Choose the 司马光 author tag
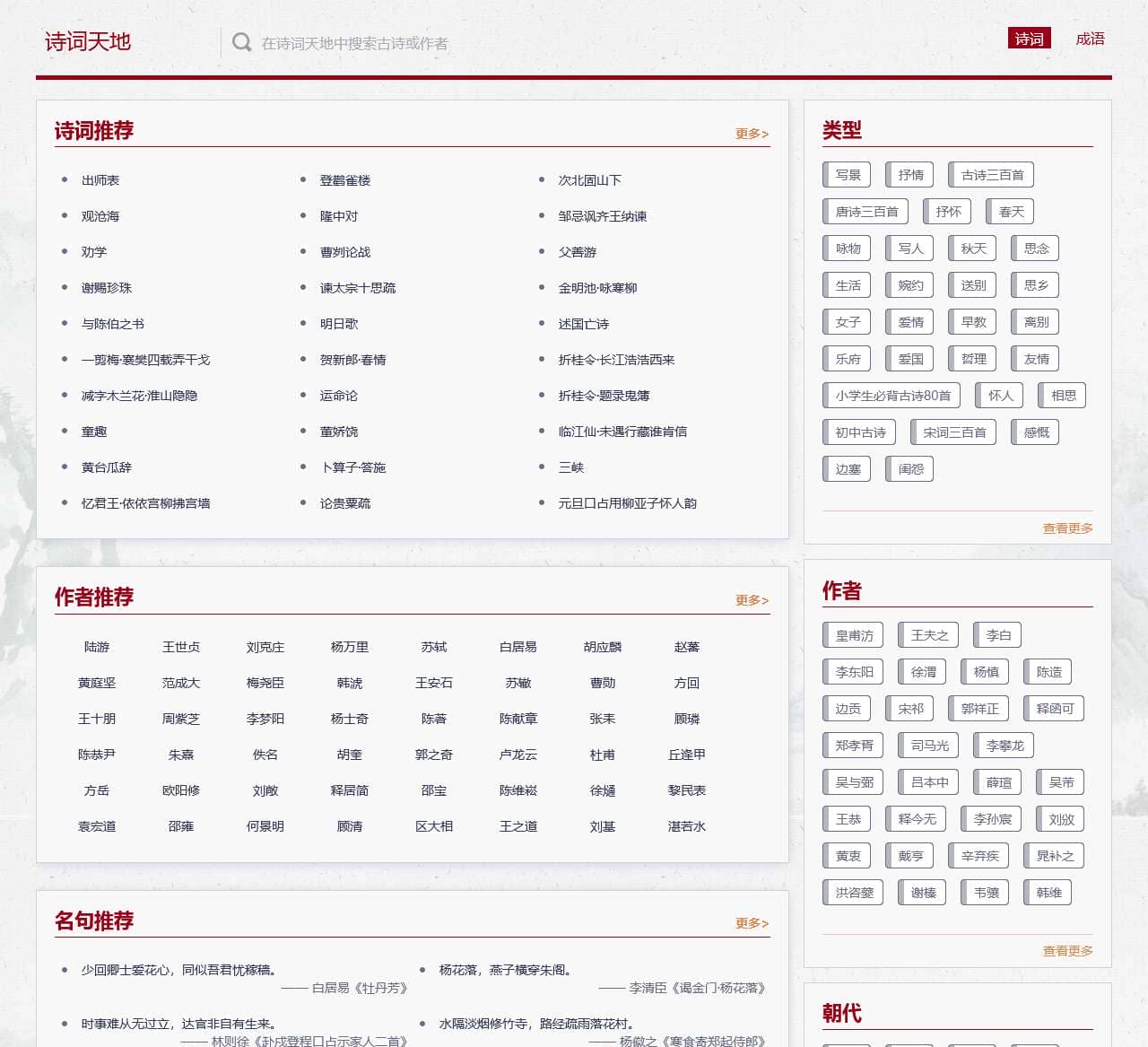1148x1047 pixels. pos(929,746)
